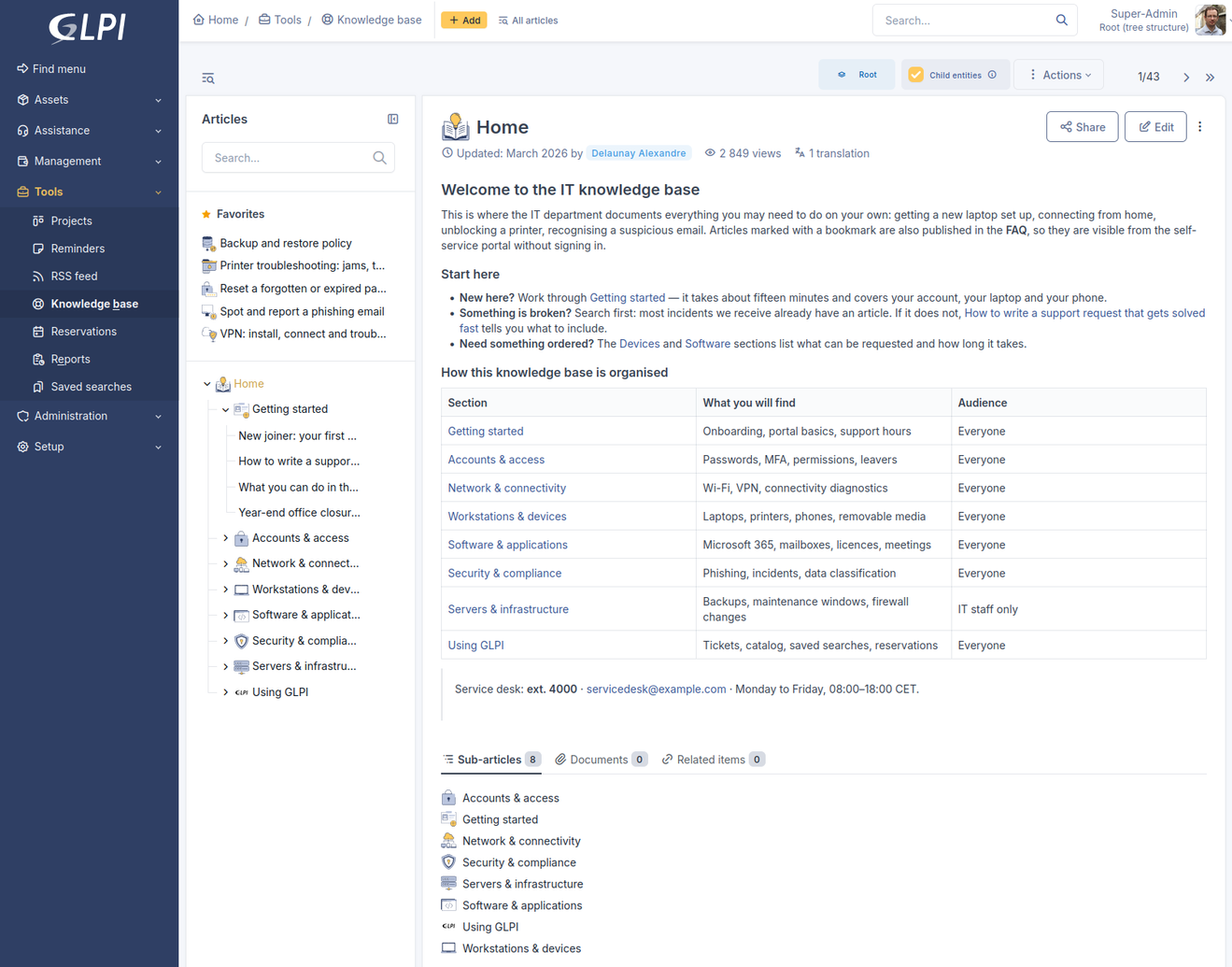Image resolution: width=1232 pixels, height=967 pixels.
Task: Collapse the Home tree node
Action: [207, 384]
